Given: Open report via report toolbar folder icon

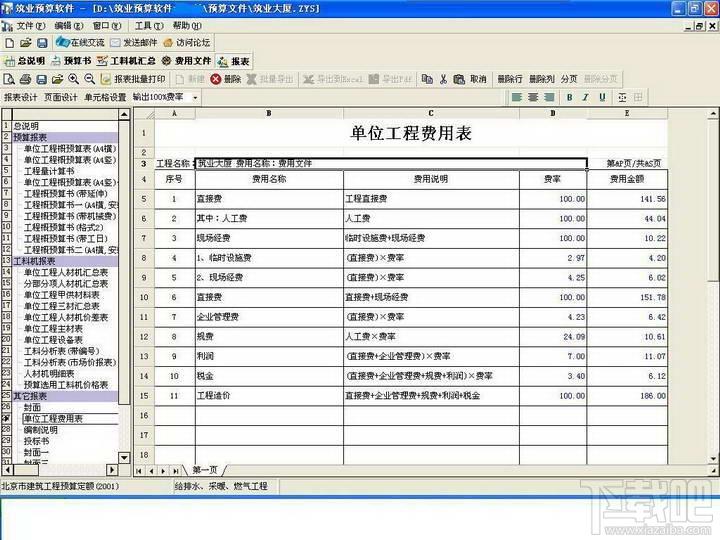Looking at the screenshot, I should pos(57,79).
